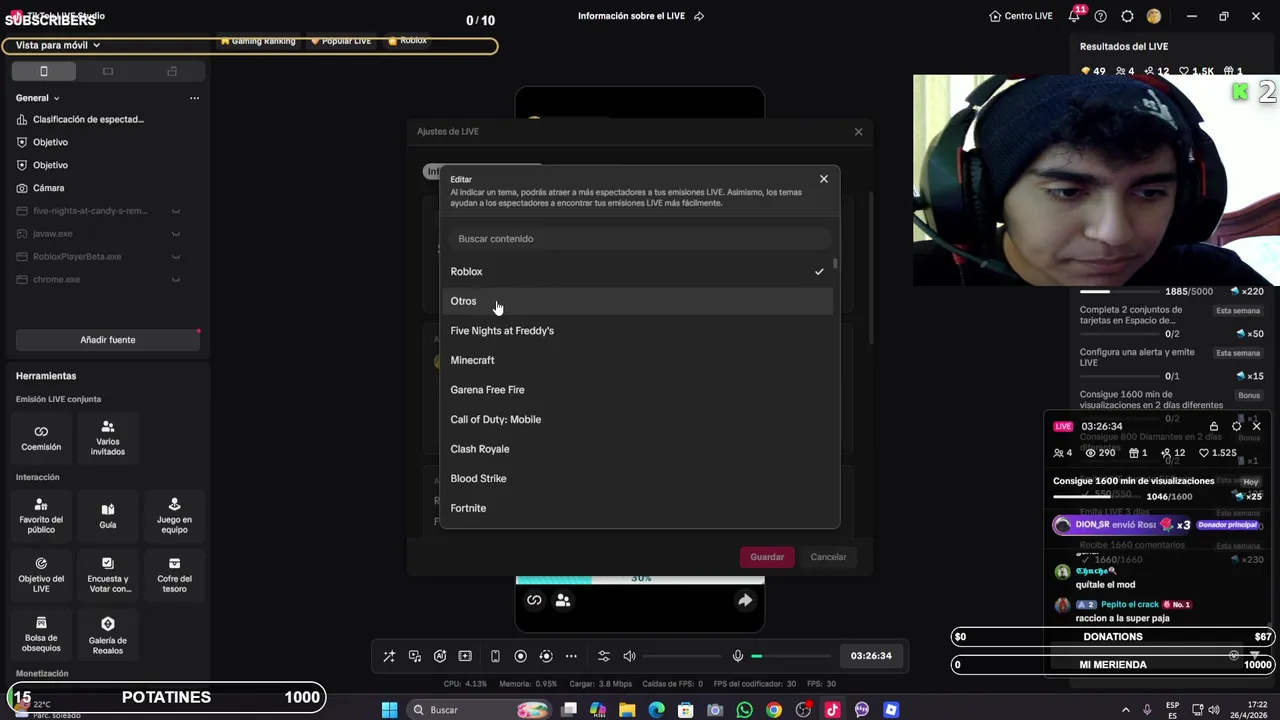Click the replay capture icon in bottom toolbar

[x=546, y=656]
